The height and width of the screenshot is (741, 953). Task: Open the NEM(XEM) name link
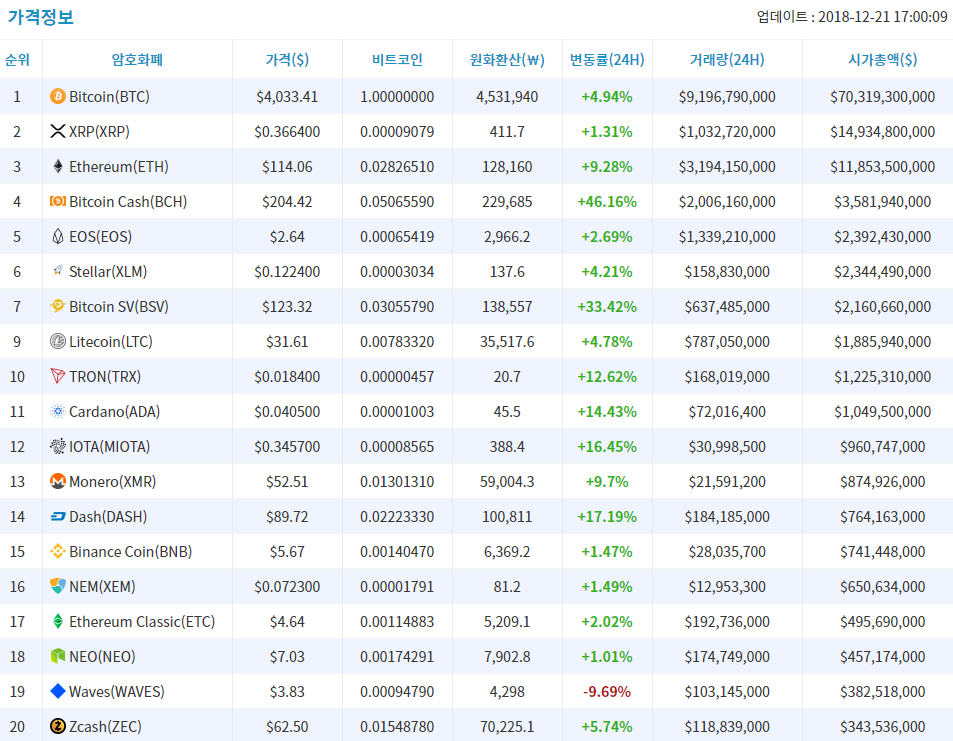(102, 587)
